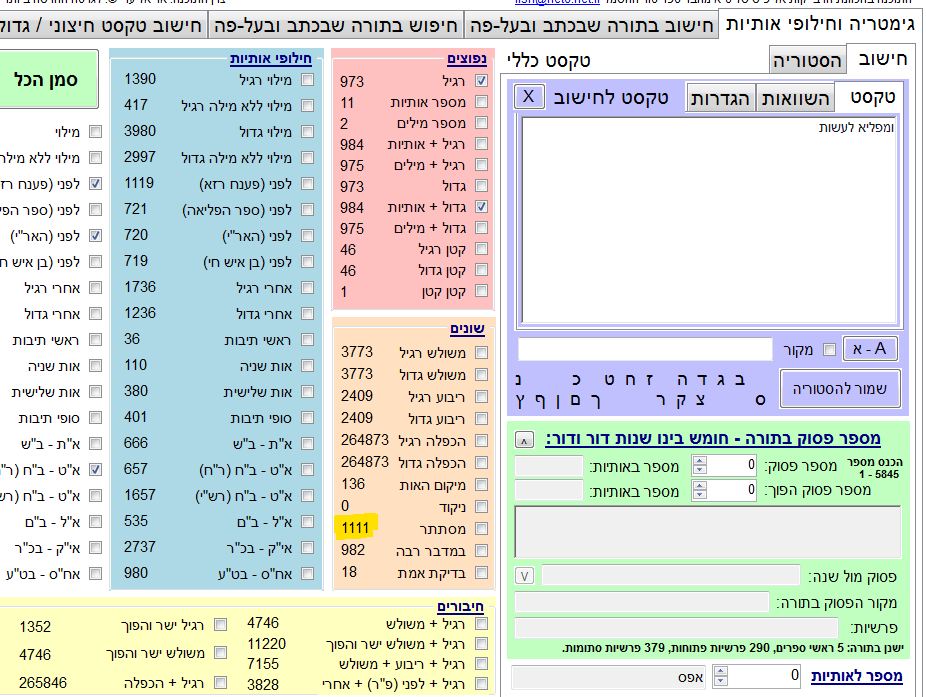Click the down arrow of the מספר פסוק הפוך spinner
Image resolution: width=926 pixels, height=697 pixels.
[x=700, y=495]
